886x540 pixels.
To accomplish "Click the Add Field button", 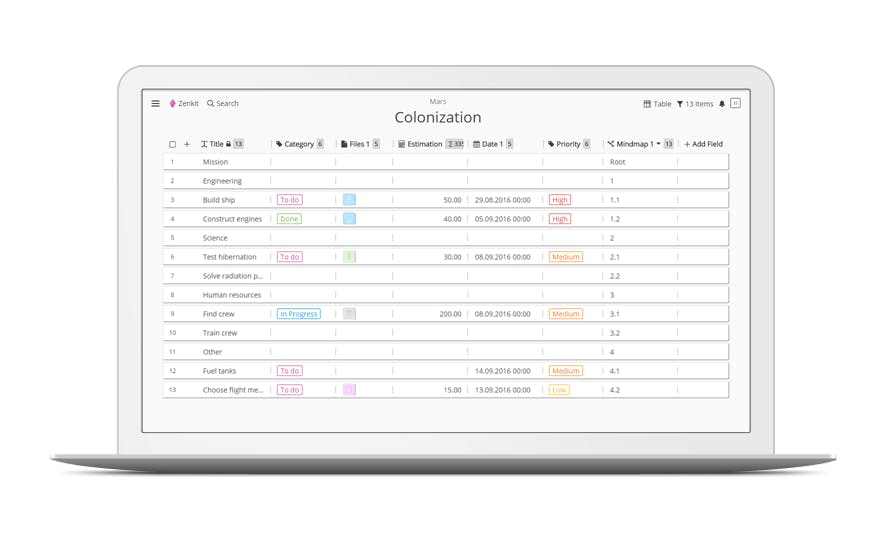I will pyautogui.click(x=703, y=144).
